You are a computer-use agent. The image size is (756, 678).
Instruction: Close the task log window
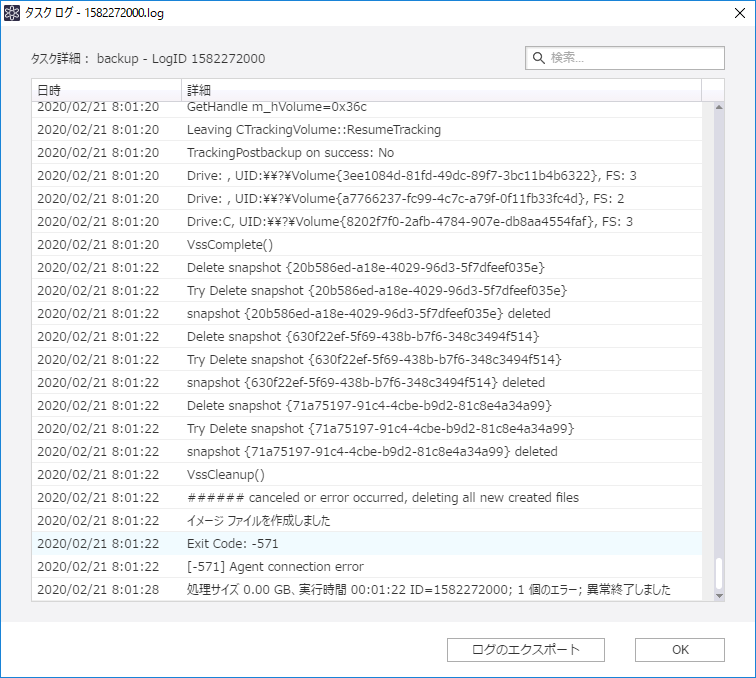coord(732,12)
